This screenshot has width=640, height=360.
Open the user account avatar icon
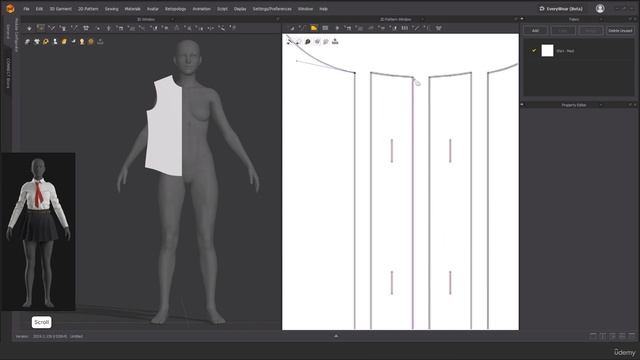click(600, 9)
